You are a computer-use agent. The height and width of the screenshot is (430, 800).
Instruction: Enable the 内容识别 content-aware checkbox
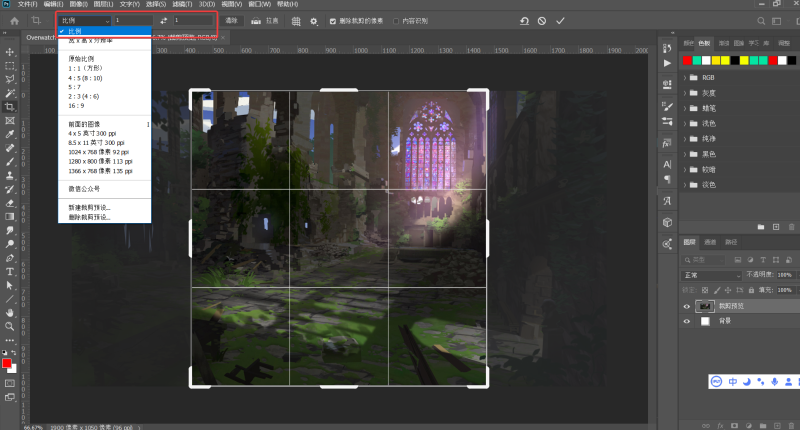(396, 21)
